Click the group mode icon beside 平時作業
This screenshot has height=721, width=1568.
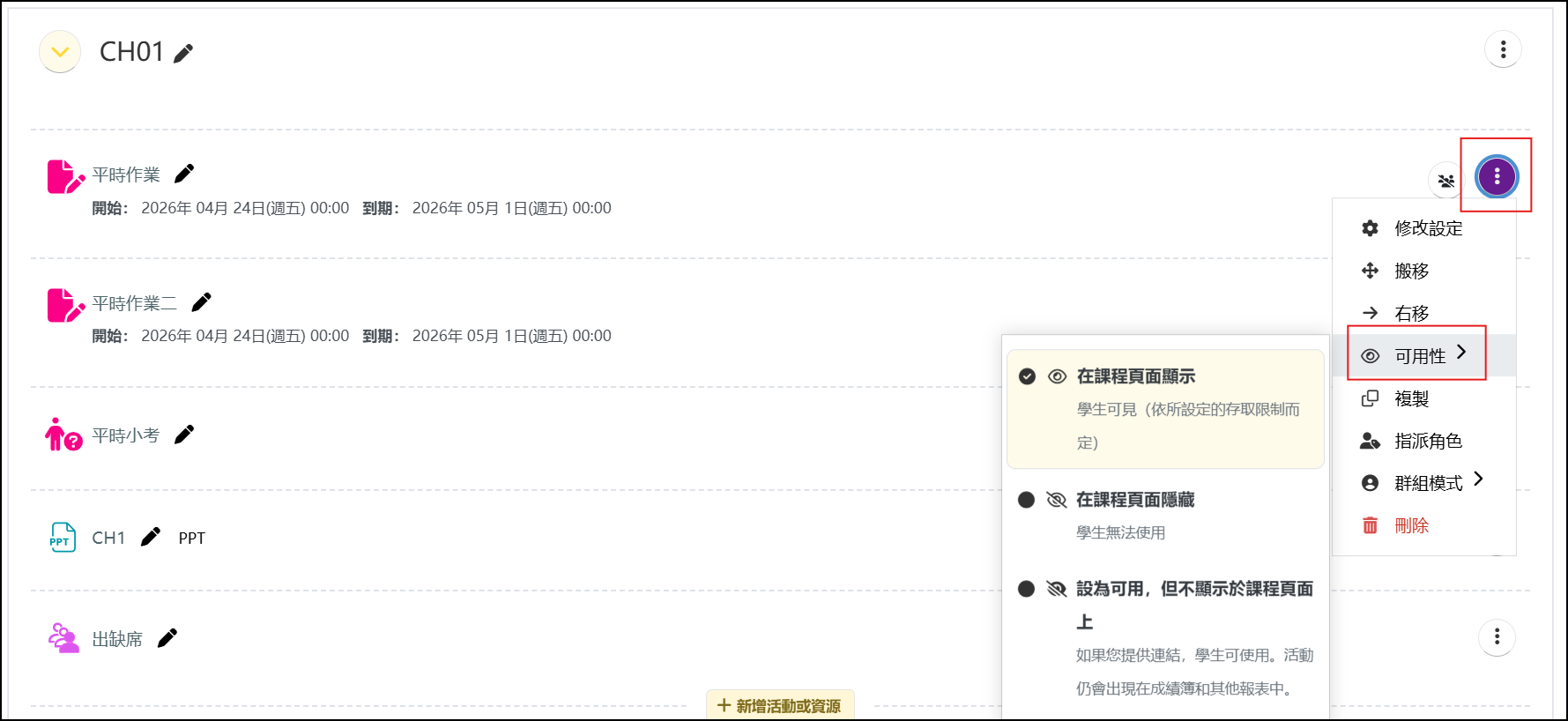(1445, 181)
